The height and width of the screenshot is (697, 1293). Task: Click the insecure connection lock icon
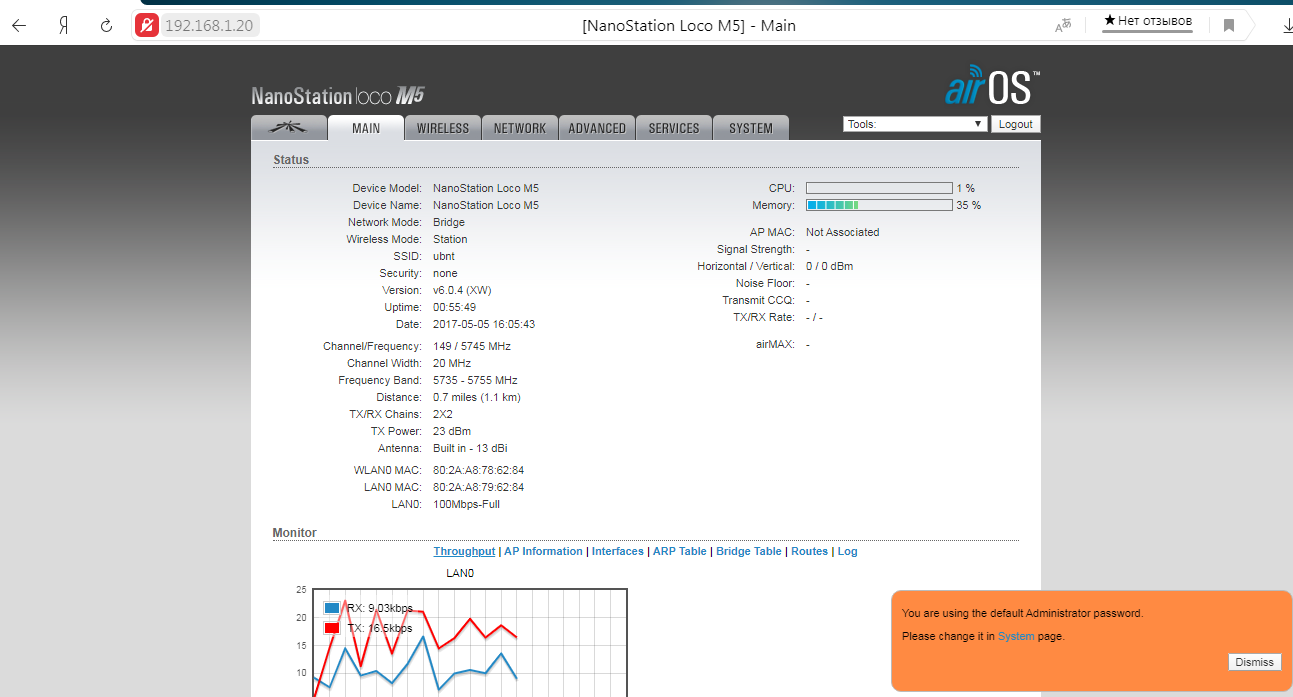point(147,26)
